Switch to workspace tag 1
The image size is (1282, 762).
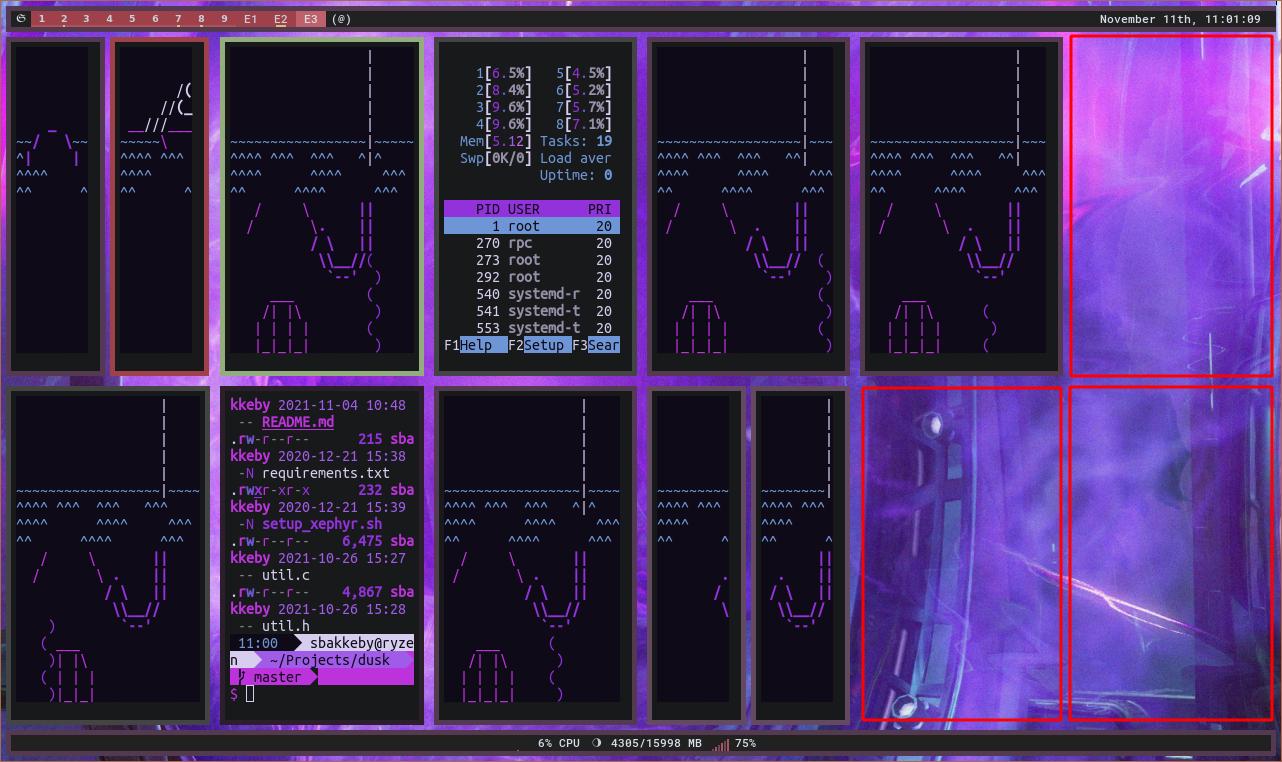(42, 19)
